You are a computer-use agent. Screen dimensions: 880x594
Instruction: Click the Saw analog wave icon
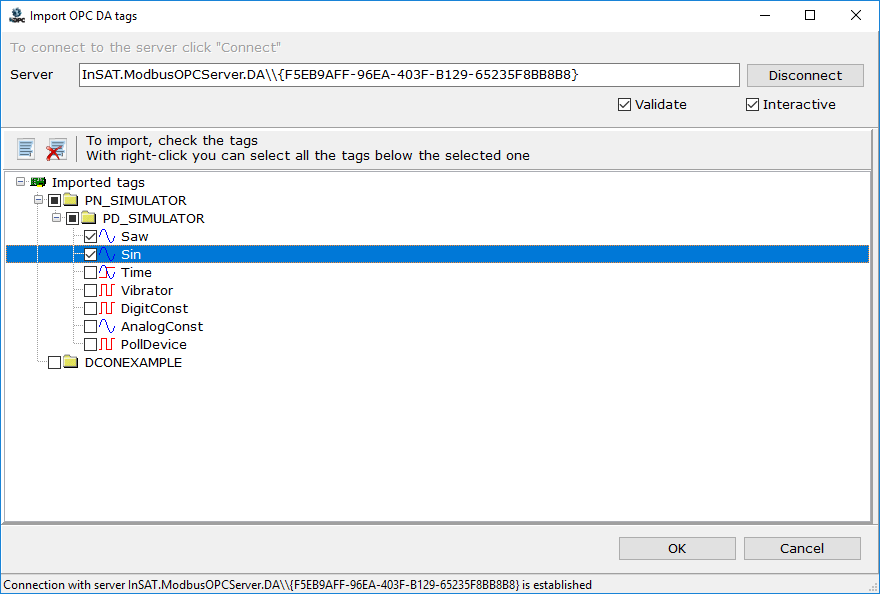[x=107, y=236]
